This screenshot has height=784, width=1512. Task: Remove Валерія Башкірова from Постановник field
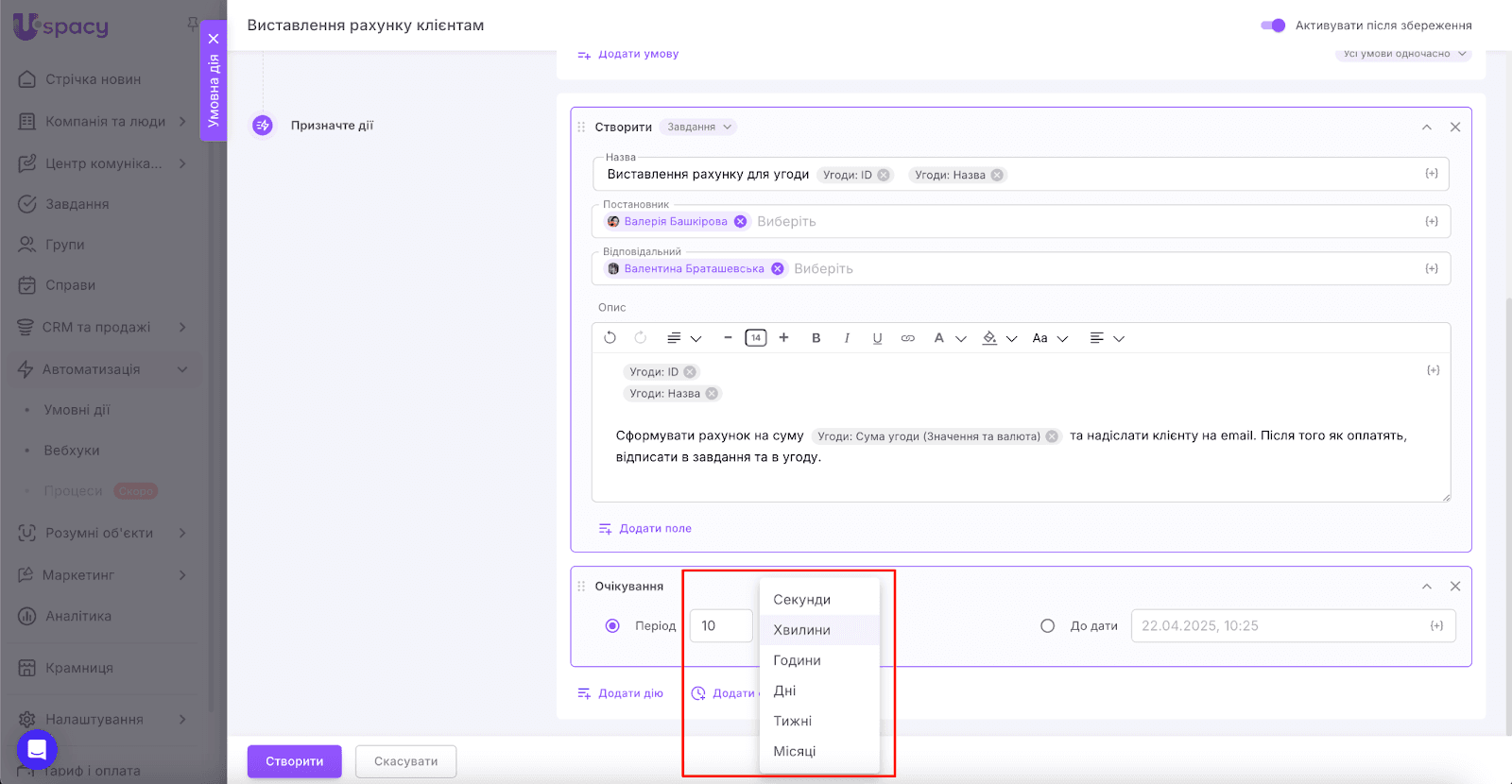tap(741, 222)
